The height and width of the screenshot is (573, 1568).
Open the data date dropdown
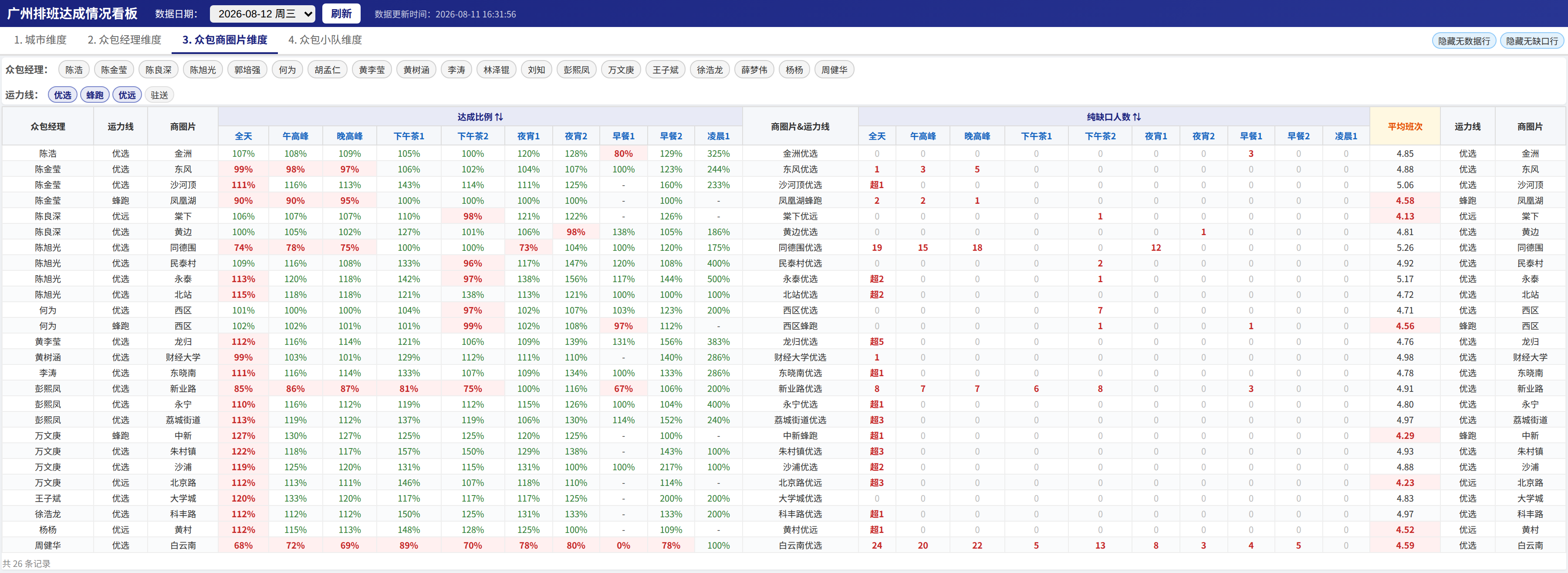(262, 13)
